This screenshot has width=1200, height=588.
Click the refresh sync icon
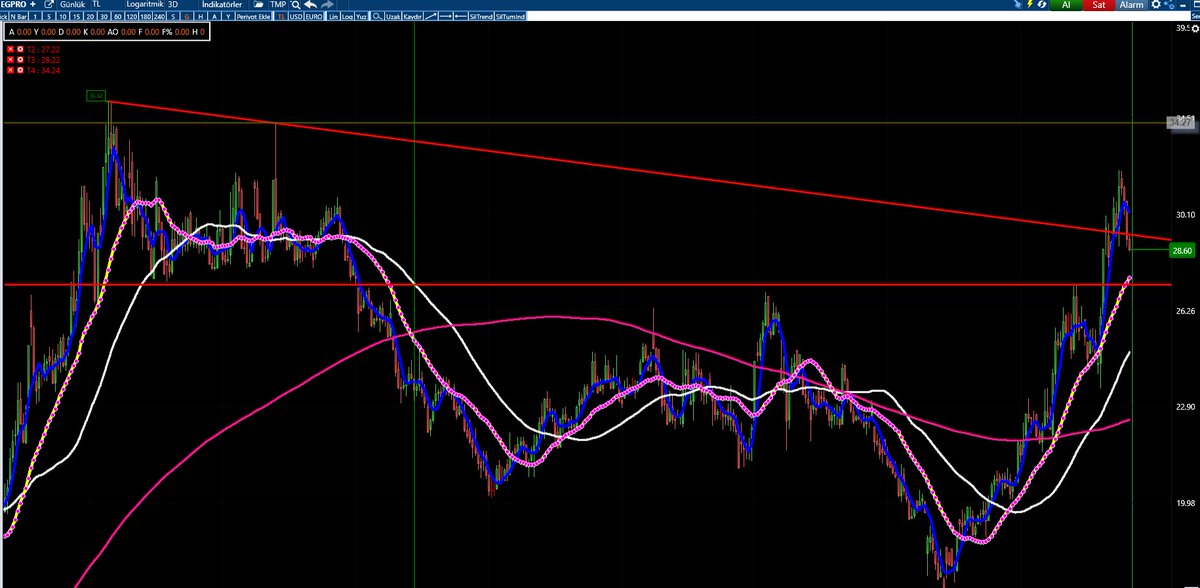[1042, 5]
